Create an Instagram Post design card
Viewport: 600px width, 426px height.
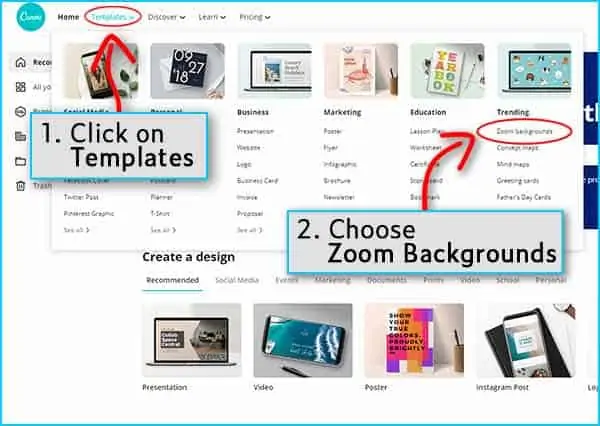pos(526,340)
